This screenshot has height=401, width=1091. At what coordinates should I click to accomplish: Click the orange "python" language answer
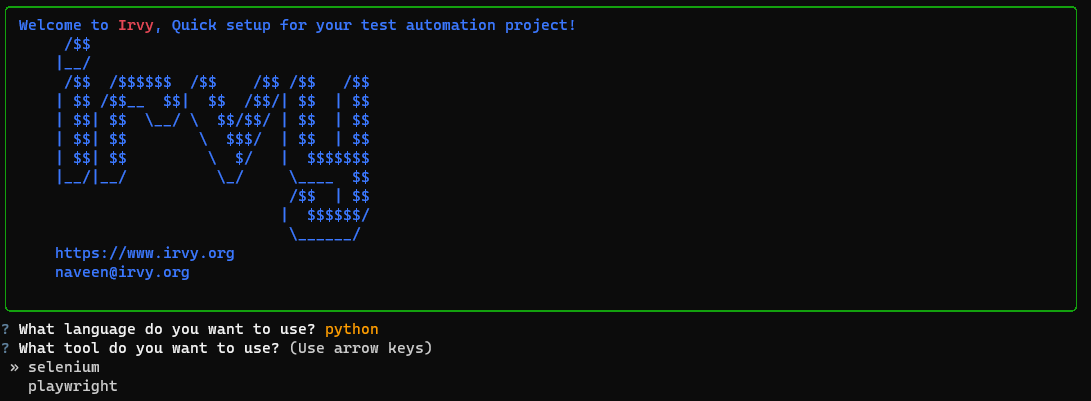(351, 329)
